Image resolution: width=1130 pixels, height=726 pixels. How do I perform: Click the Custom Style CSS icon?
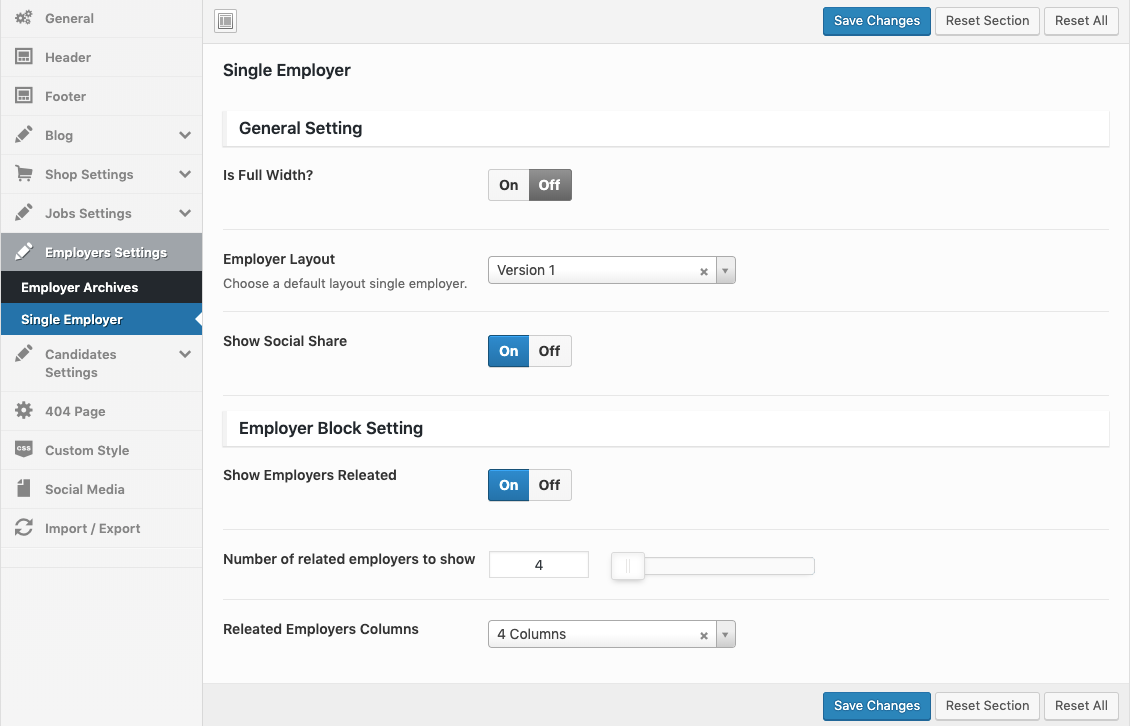click(x=24, y=450)
